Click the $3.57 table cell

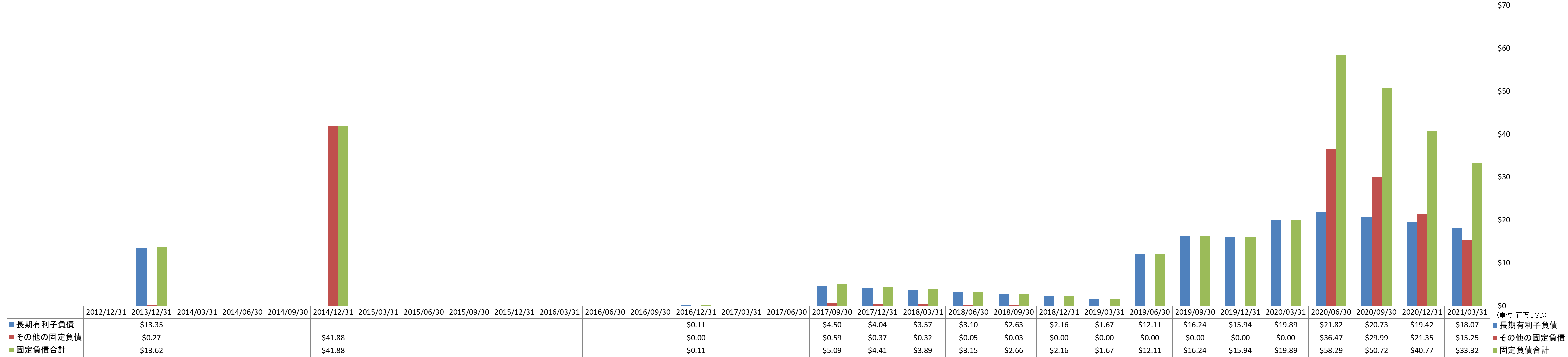coord(923,325)
